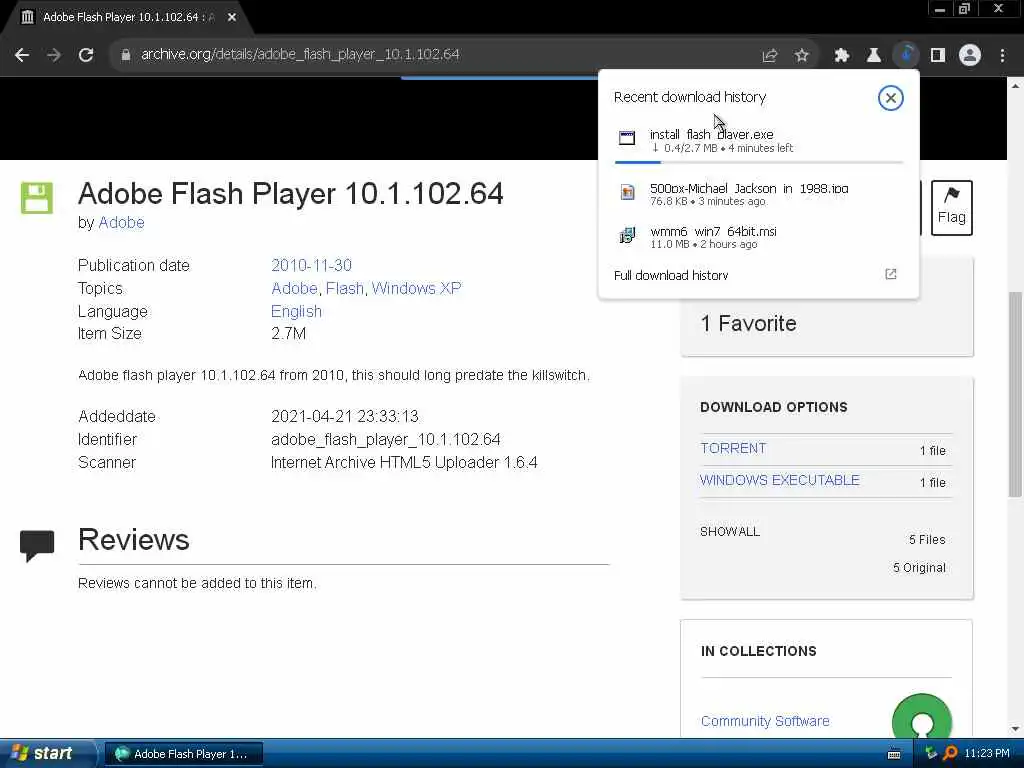Click the flash player download progress bar
The image size is (1024, 768).
point(759,162)
